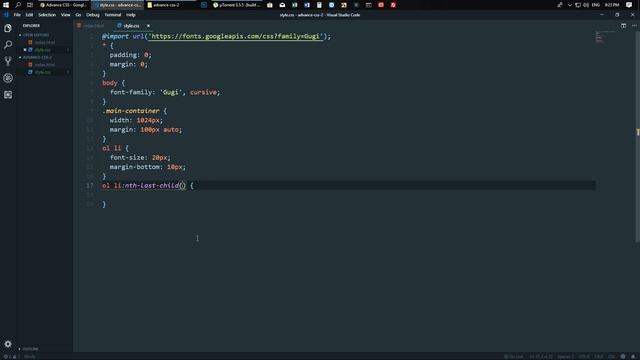This screenshot has height=360, width=640.
Task: Open the Source Control view
Action: (x=8, y=61)
